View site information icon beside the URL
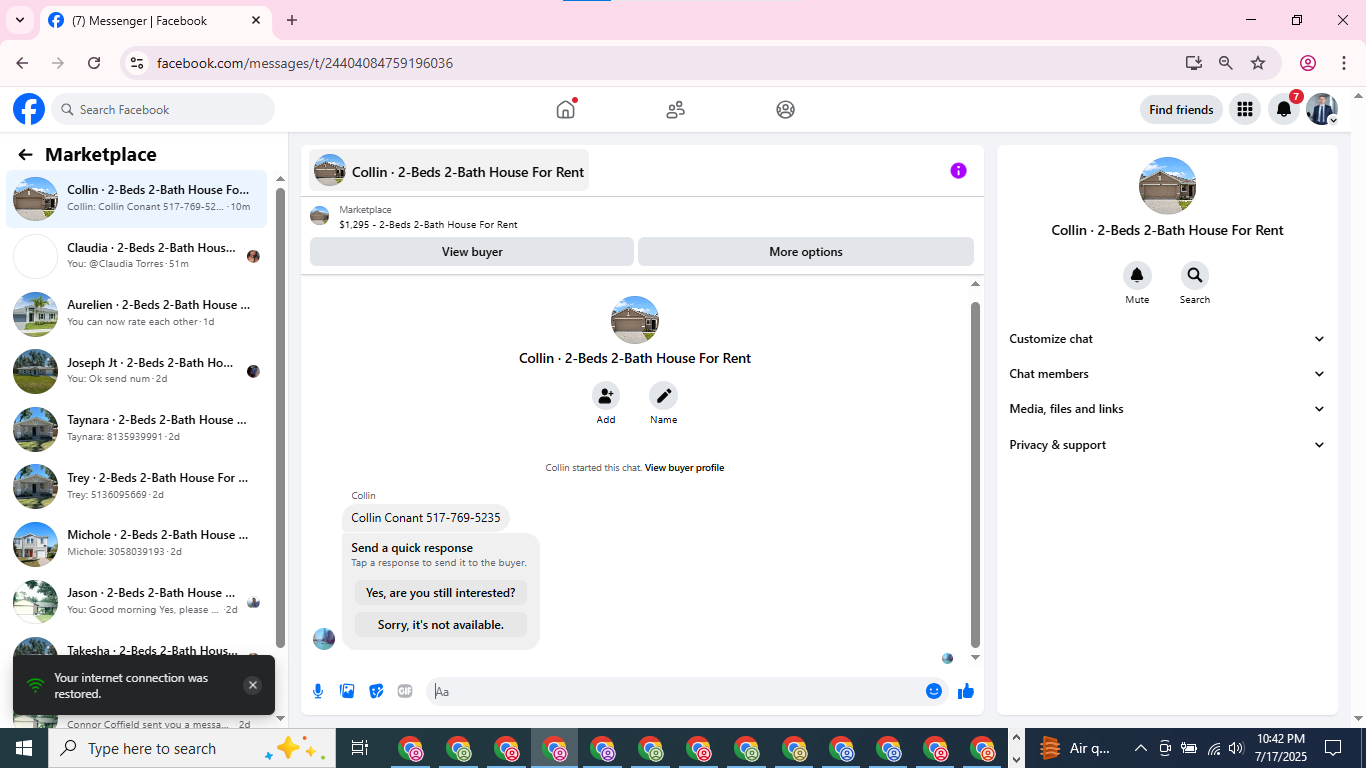 pos(138,63)
